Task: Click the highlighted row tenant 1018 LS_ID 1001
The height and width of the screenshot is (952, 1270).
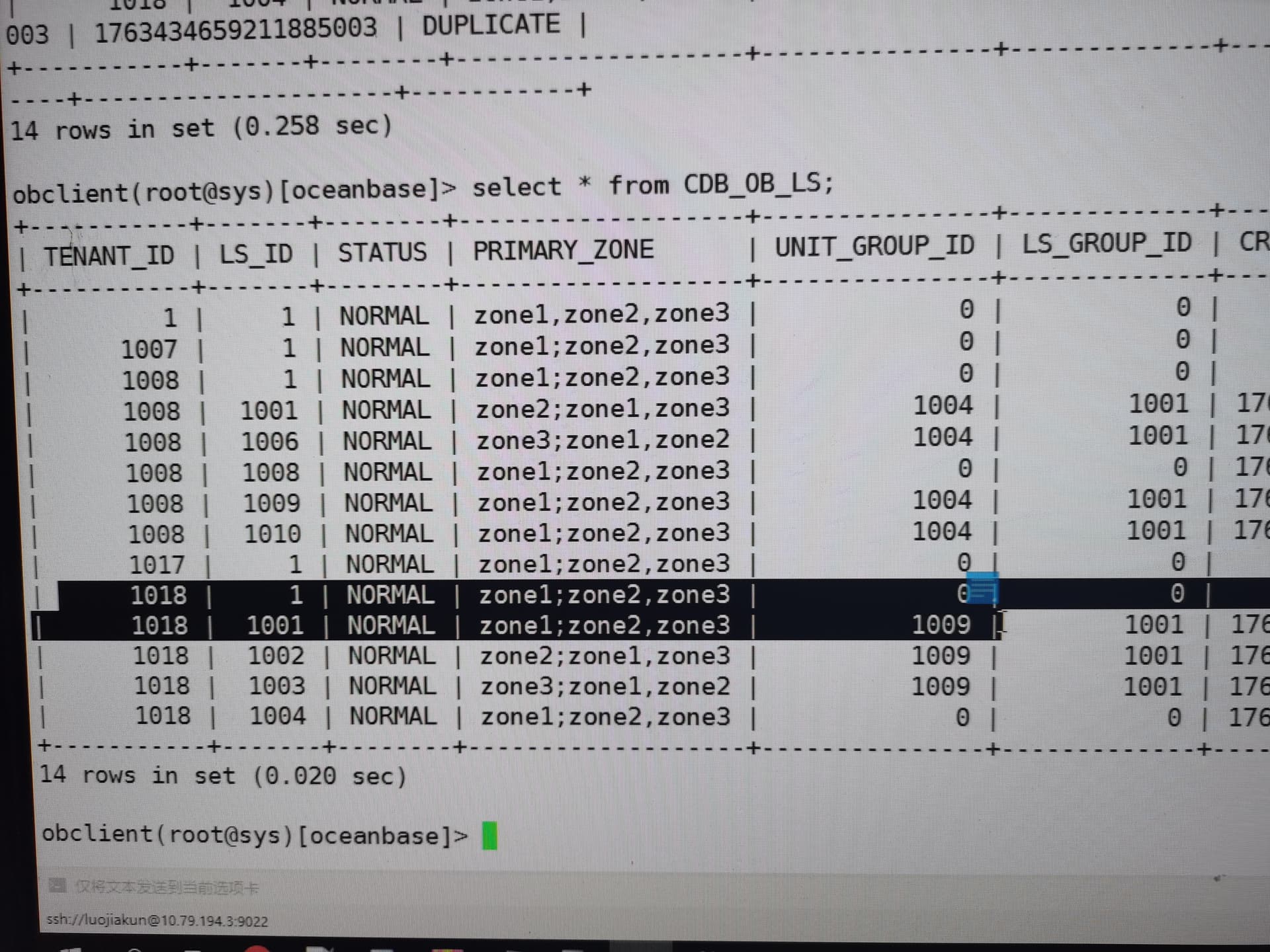Action: [275, 625]
